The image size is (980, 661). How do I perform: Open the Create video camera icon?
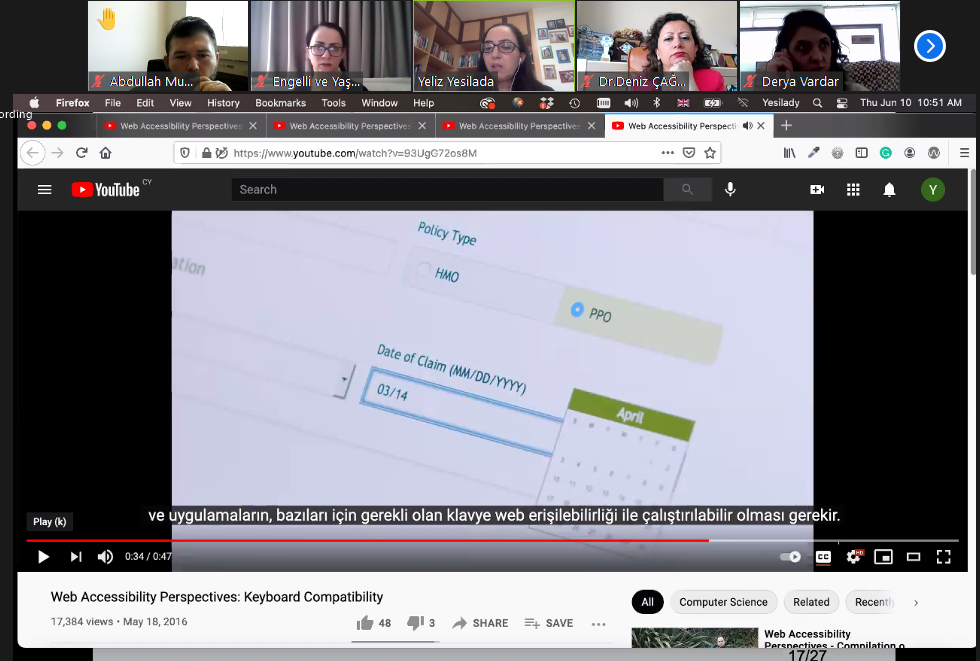(x=817, y=189)
